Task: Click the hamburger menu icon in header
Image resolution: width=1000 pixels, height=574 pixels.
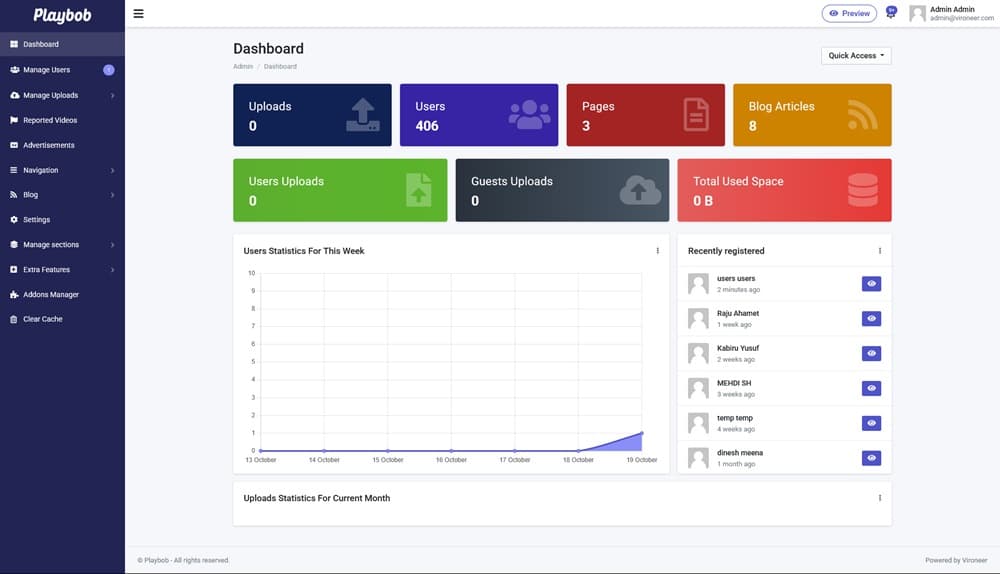Action: tap(138, 14)
